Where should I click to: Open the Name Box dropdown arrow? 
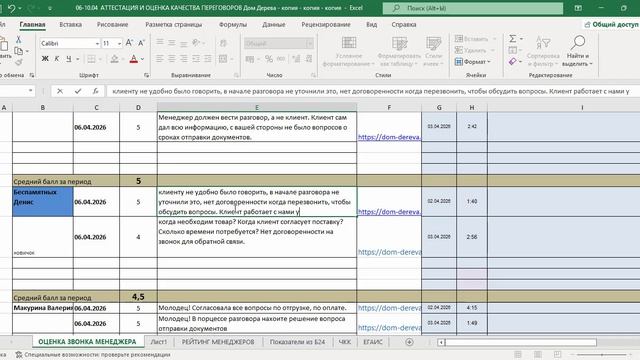[x=31, y=91]
